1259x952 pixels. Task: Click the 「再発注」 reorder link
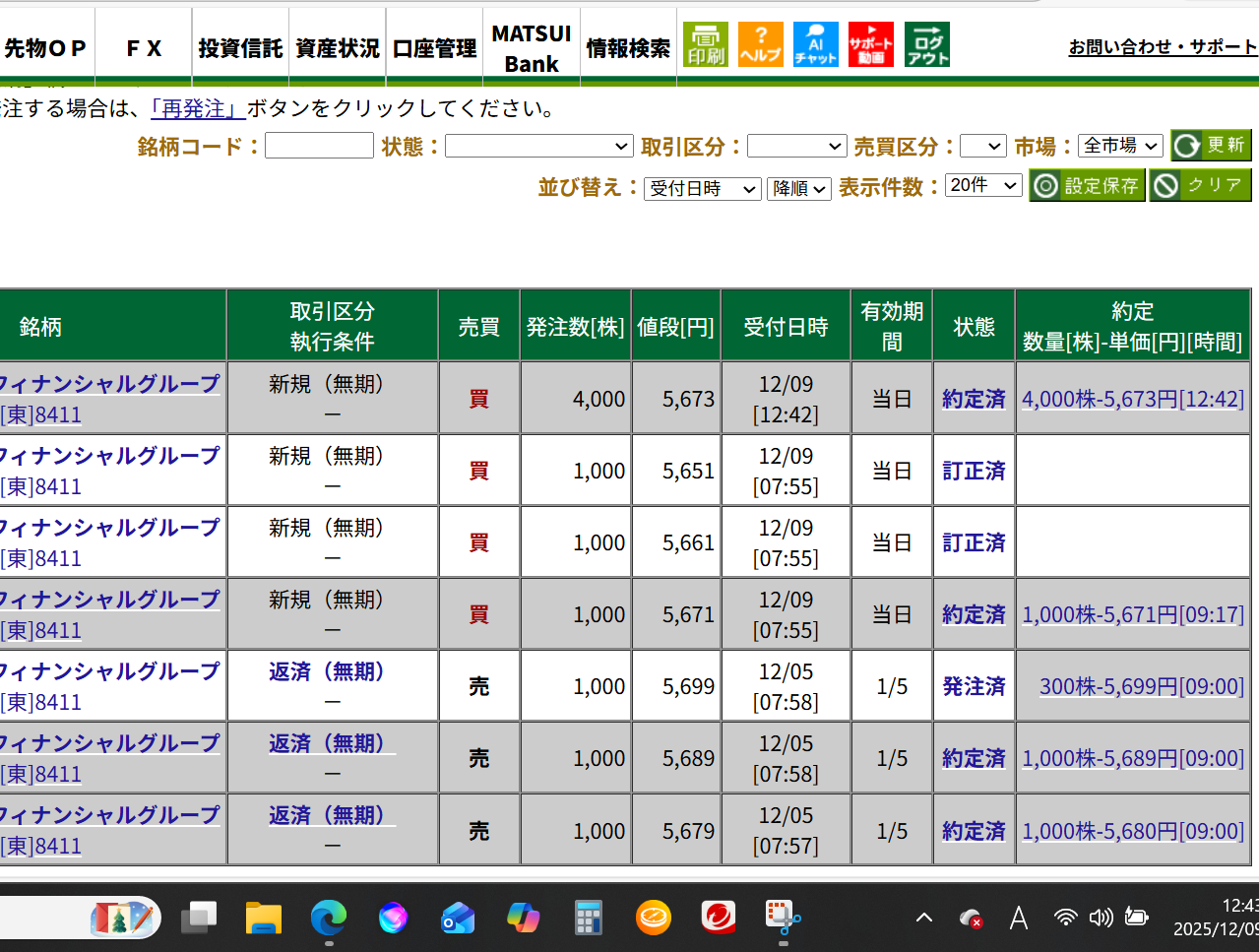click(197, 109)
